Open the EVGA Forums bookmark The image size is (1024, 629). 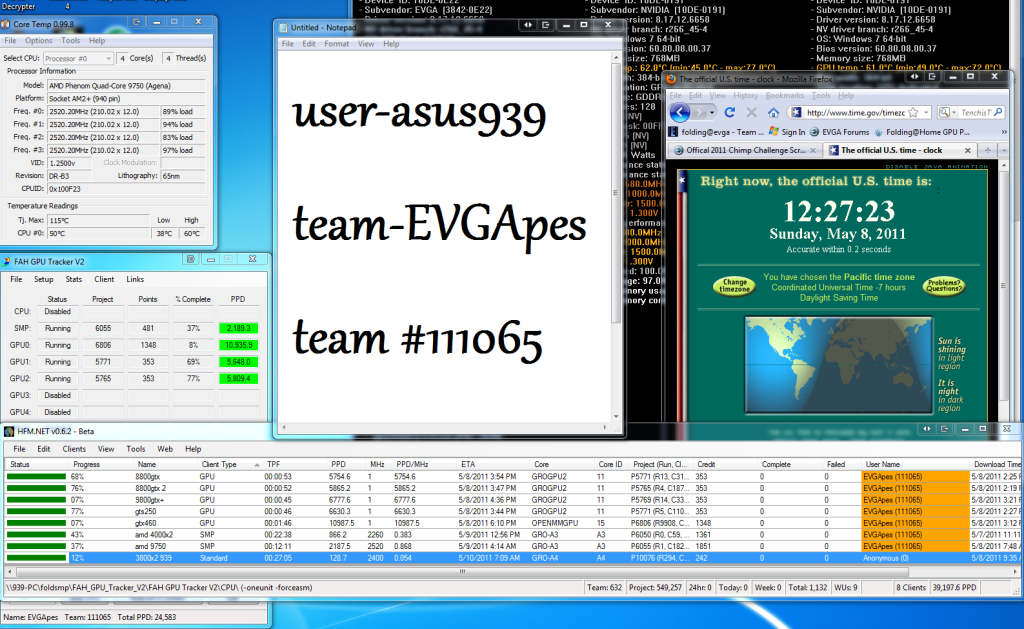pyautogui.click(x=844, y=131)
